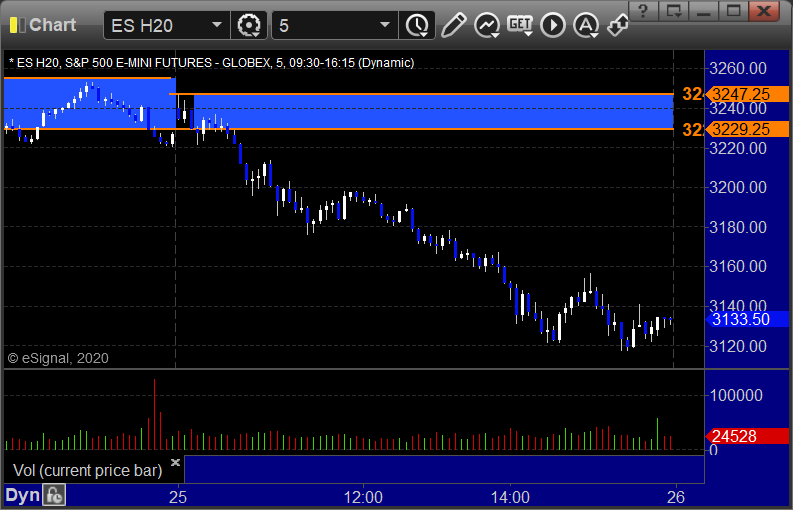
Task: Expand the interval 5 dropdown arrow
Action: [385, 25]
